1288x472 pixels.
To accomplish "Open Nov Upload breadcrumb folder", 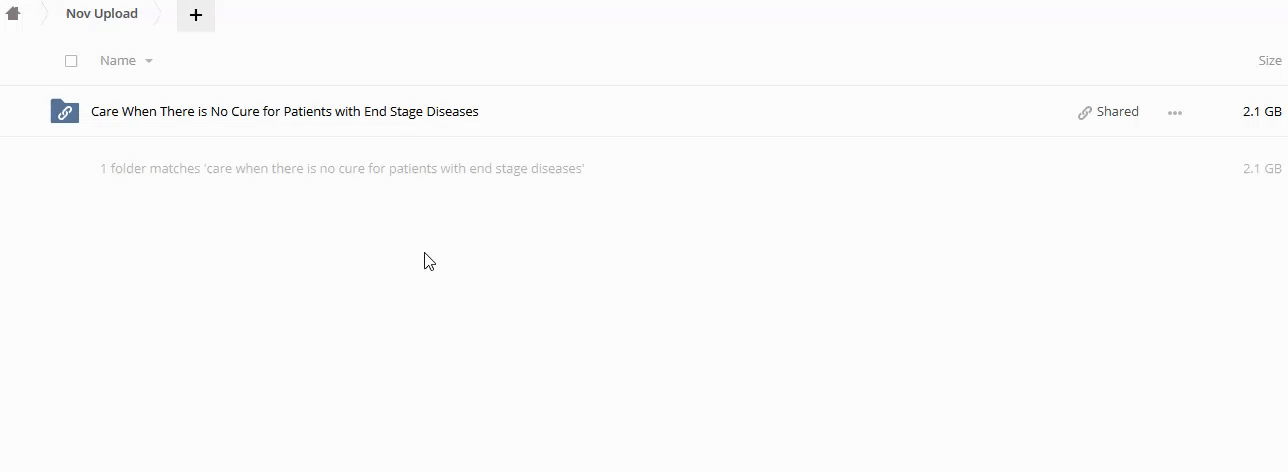I will 102,14.
